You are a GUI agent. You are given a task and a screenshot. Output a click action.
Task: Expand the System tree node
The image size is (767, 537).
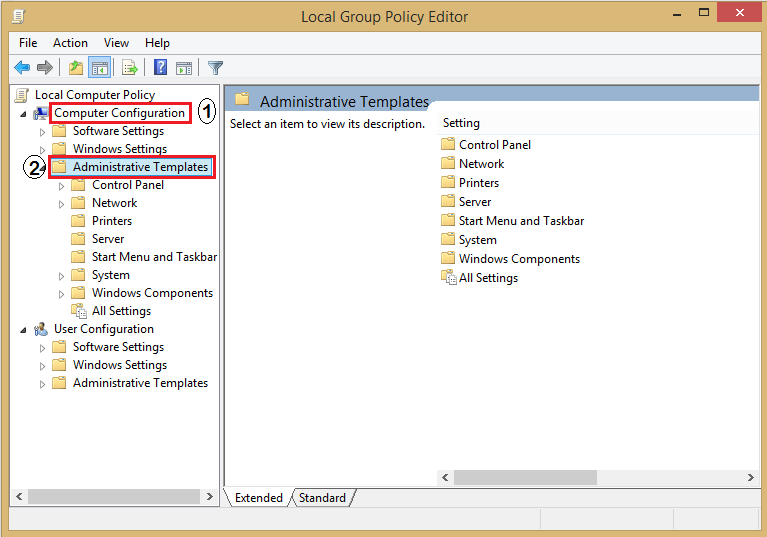tap(61, 276)
